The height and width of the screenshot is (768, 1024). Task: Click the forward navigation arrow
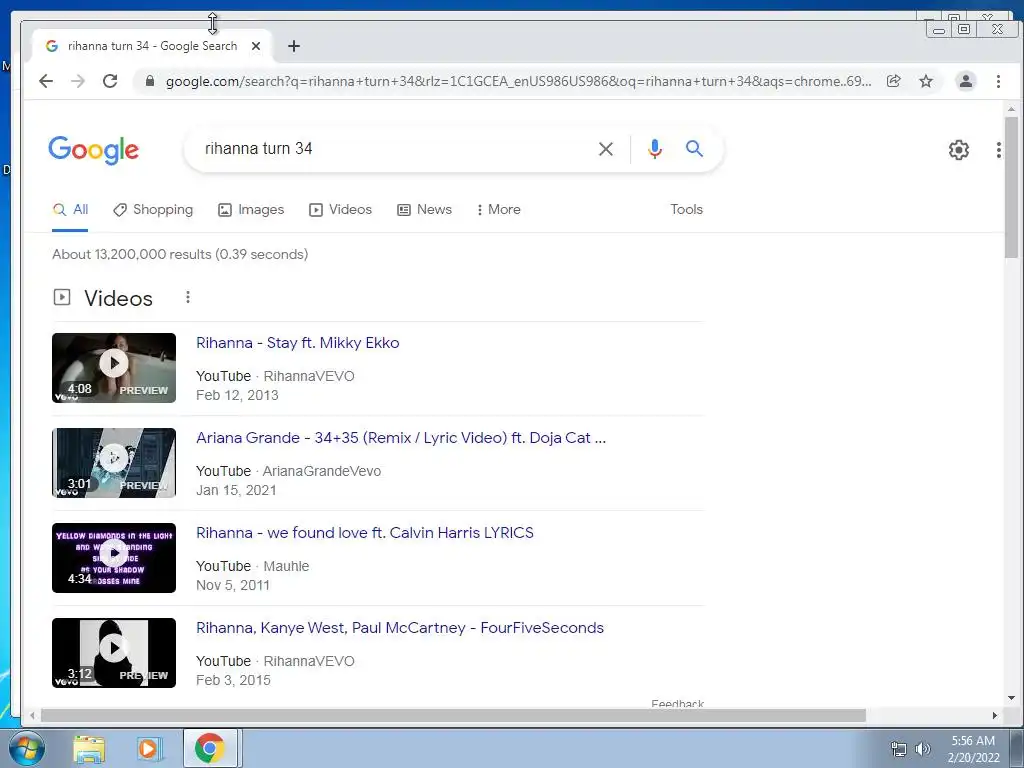pos(78,81)
